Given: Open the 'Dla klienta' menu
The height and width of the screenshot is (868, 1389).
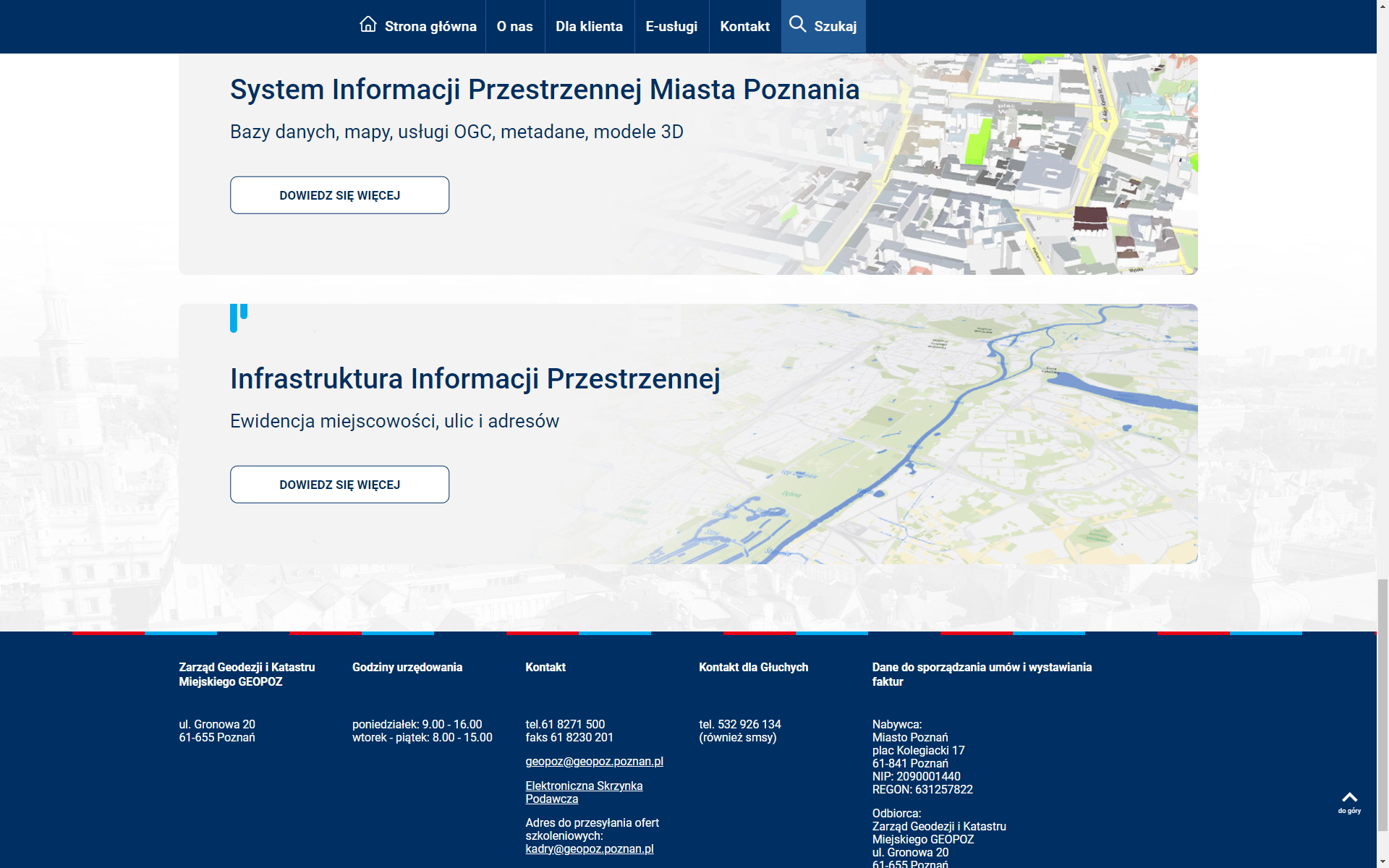Looking at the screenshot, I should point(589,27).
